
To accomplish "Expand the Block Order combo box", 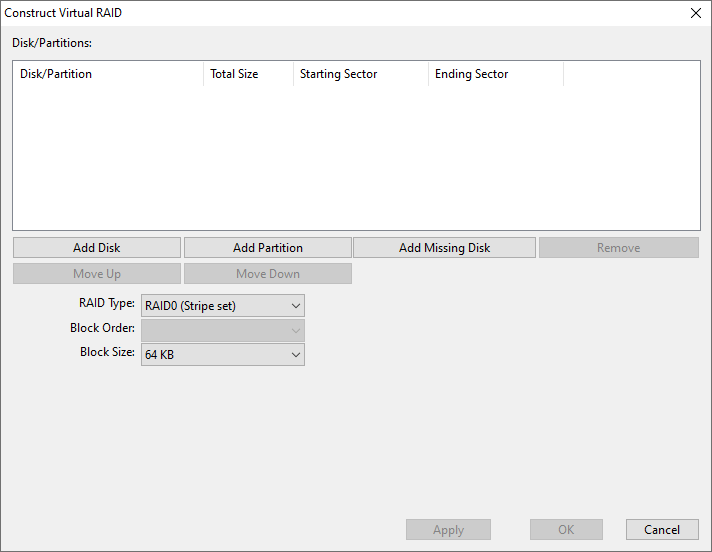I will [222, 330].
